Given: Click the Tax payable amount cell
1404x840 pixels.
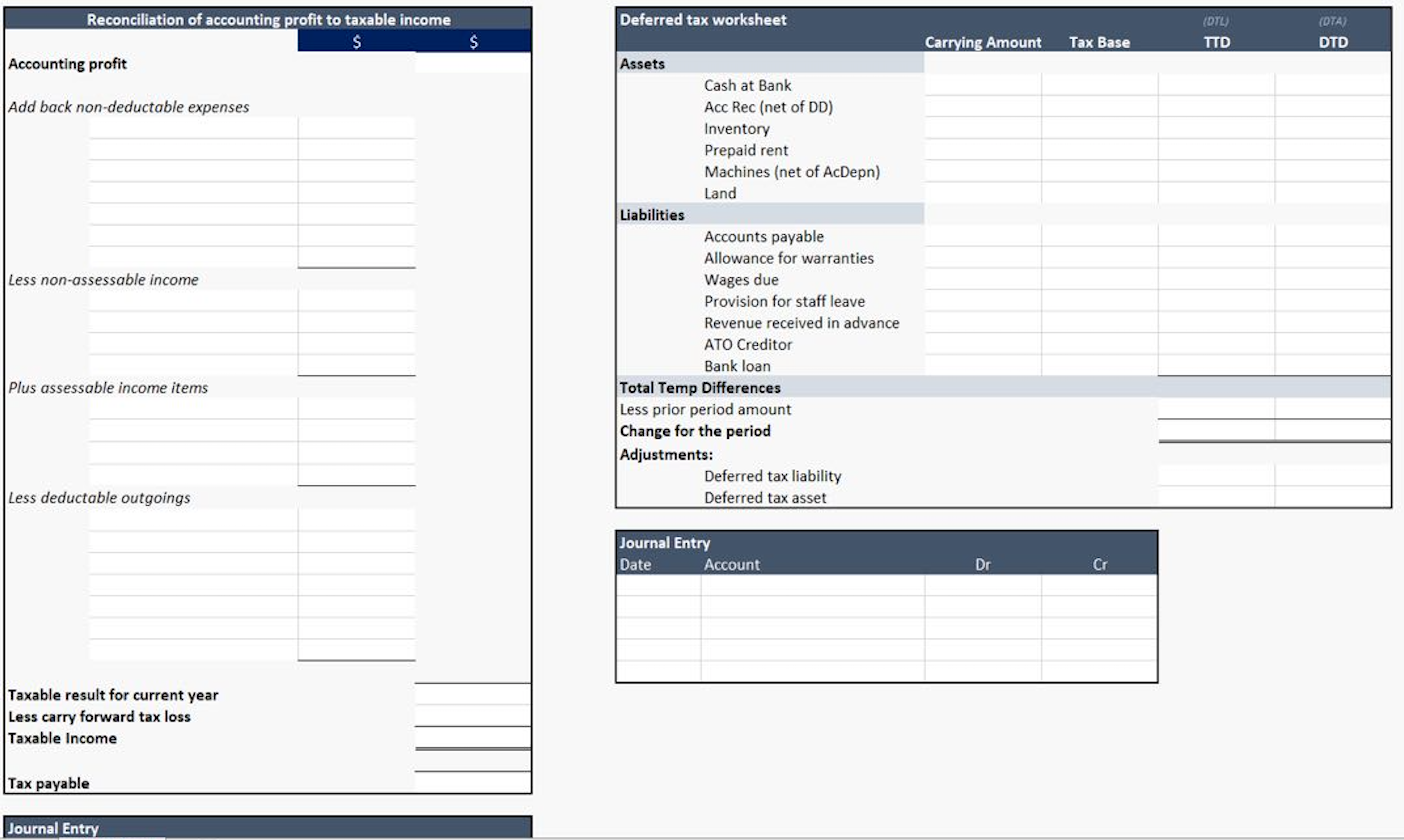Looking at the screenshot, I should [x=473, y=782].
